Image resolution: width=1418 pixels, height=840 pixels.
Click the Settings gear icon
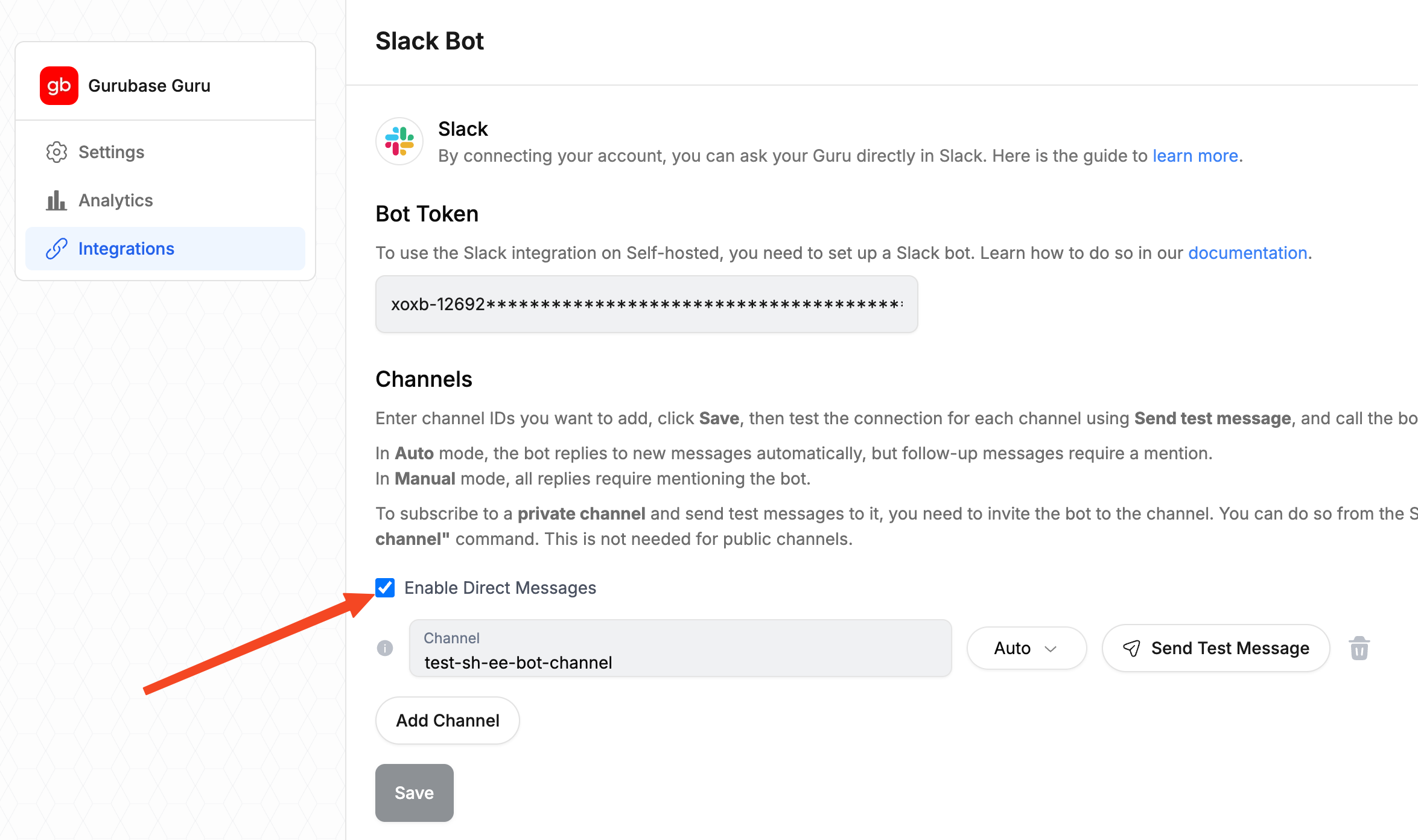(57, 152)
